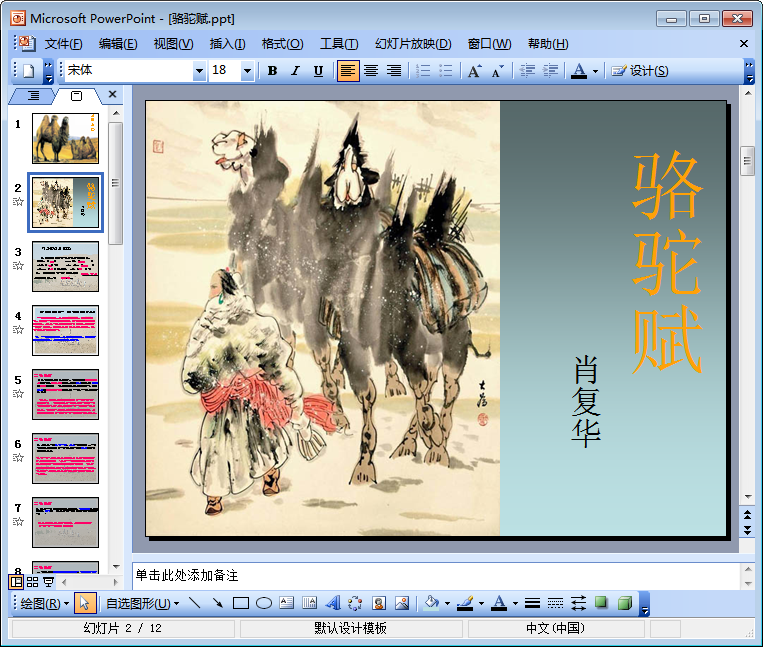This screenshot has height=647, width=763.
Task: Select slide 5 thumbnail
Action: coord(65,395)
